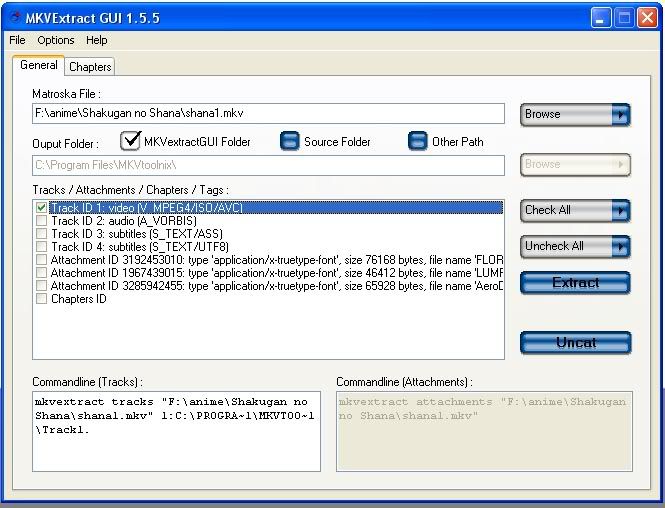Open the Options menu
Viewport: 665px width, 508px height.
[56, 40]
